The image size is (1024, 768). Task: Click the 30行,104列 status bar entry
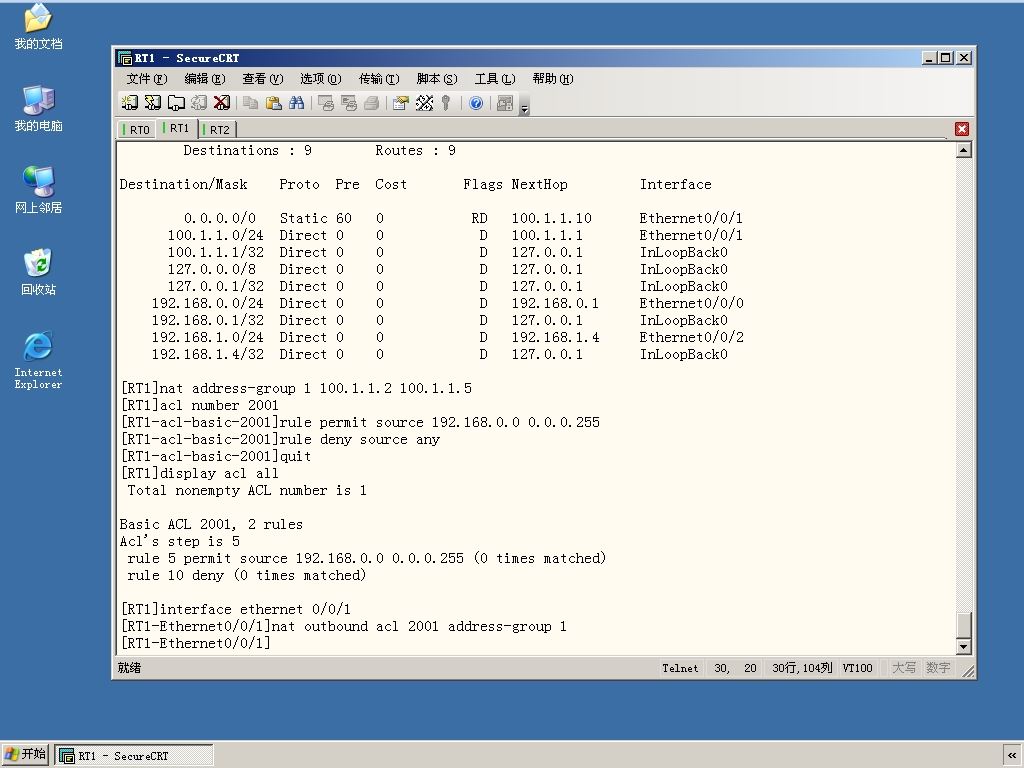tap(802, 668)
